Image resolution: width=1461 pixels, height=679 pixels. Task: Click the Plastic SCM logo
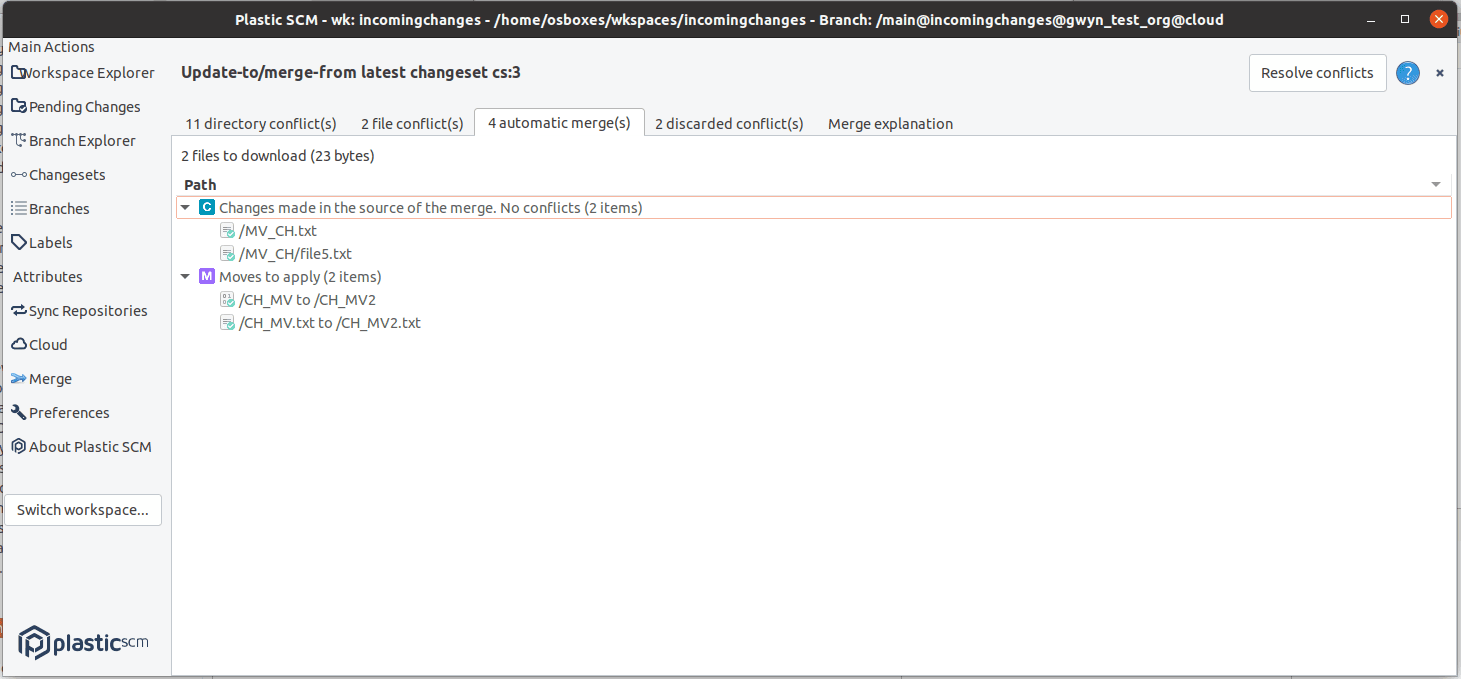84,642
